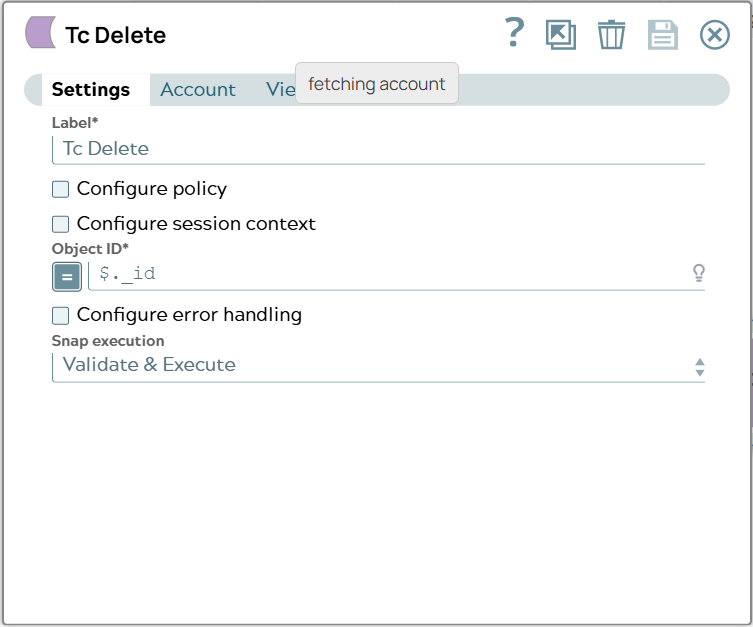Delete the snap with the trash icon
The image size is (753, 627).
tap(611, 35)
